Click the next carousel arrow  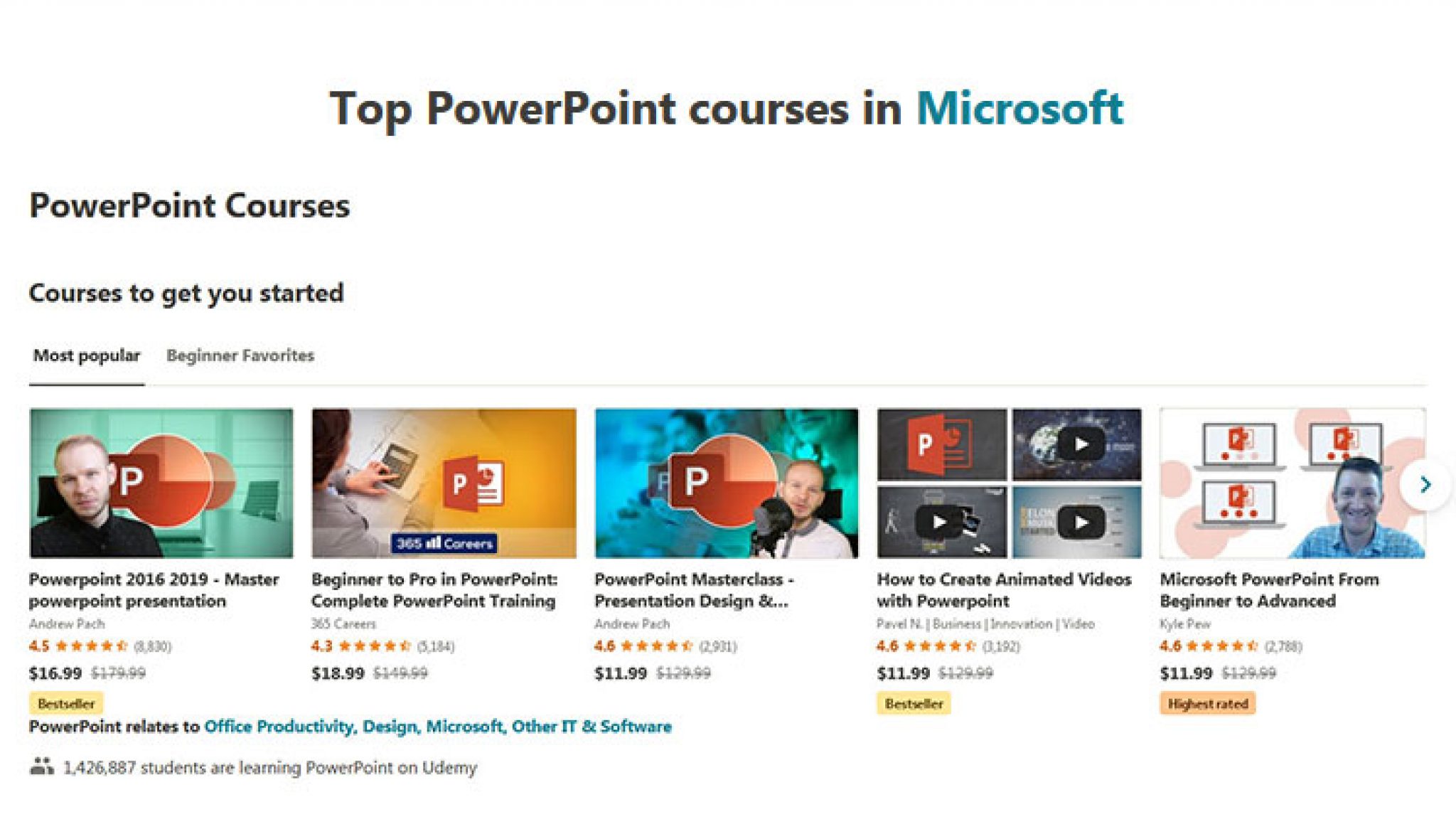click(x=1425, y=484)
